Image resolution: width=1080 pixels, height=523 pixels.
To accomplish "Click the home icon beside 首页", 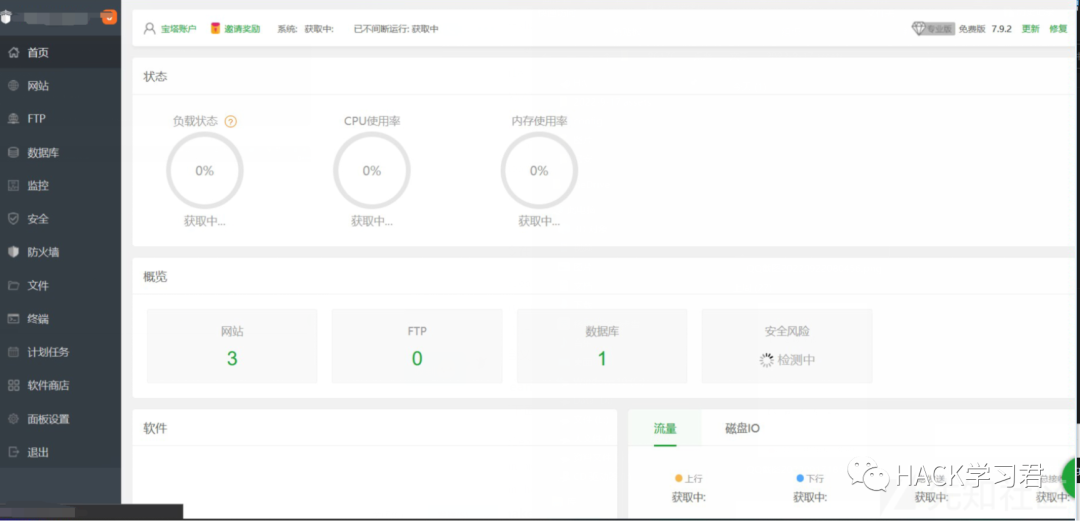I will [13, 52].
